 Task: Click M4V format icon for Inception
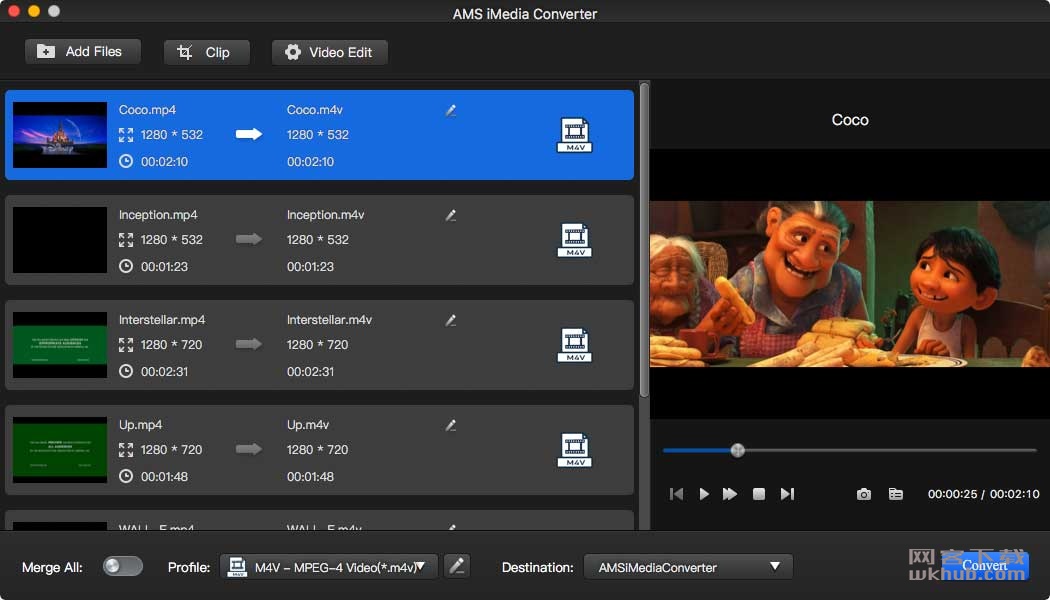tap(575, 240)
